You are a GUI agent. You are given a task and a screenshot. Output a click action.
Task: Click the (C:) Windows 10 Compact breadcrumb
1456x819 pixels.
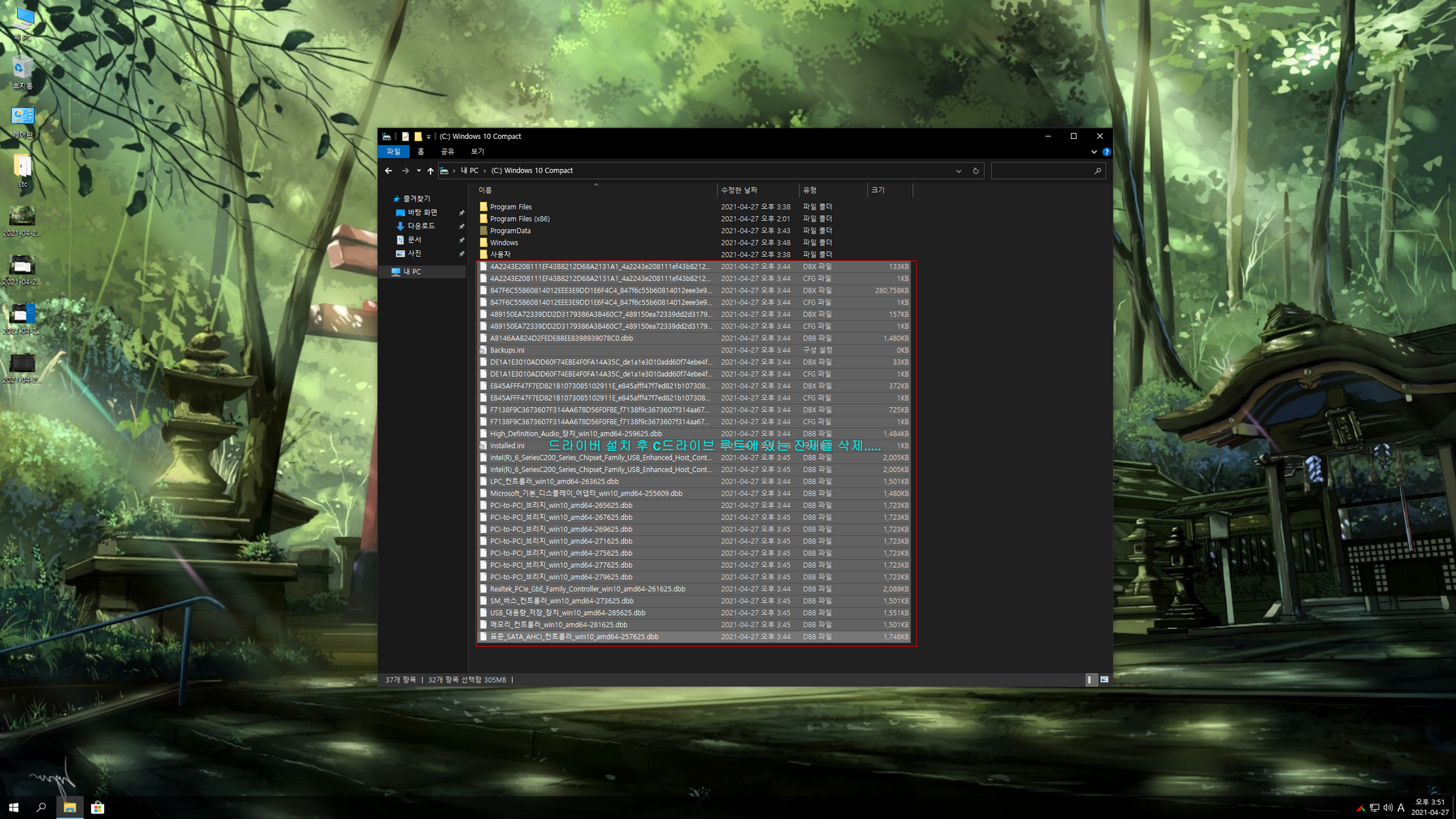click(x=532, y=171)
